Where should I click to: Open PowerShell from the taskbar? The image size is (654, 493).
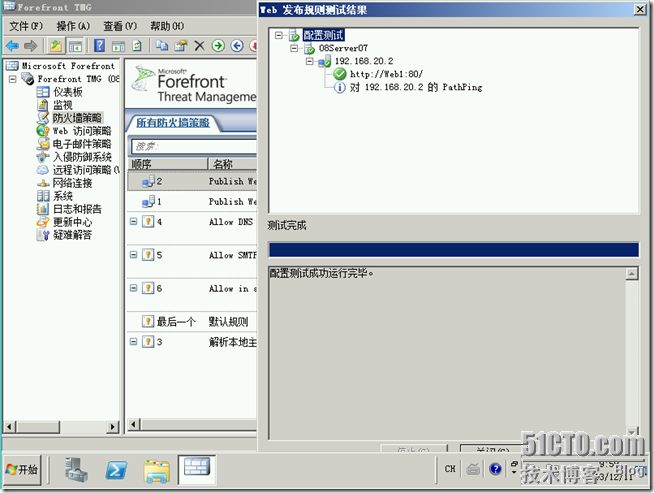(x=116, y=470)
